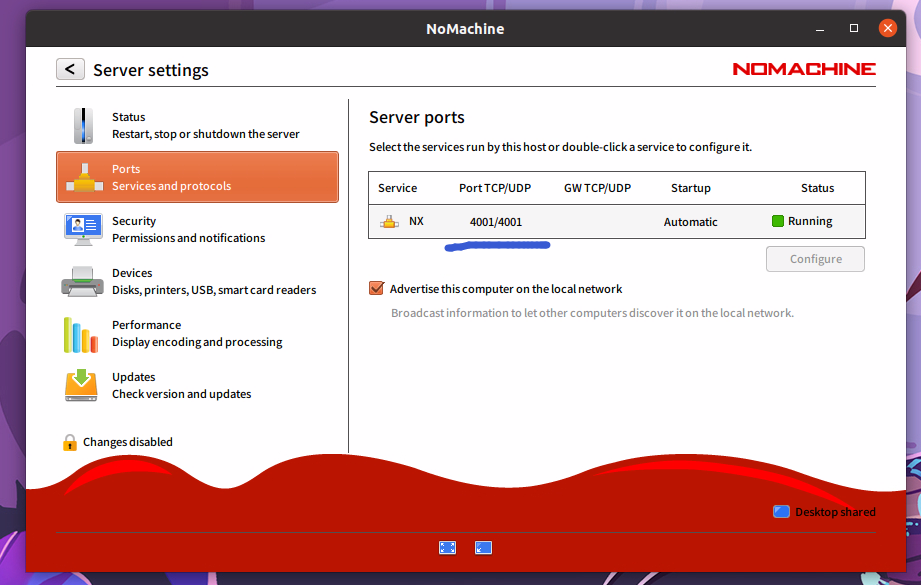The height and width of the screenshot is (585, 921).
Task: Click the Security monitor icon
Action: (x=83, y=229)
